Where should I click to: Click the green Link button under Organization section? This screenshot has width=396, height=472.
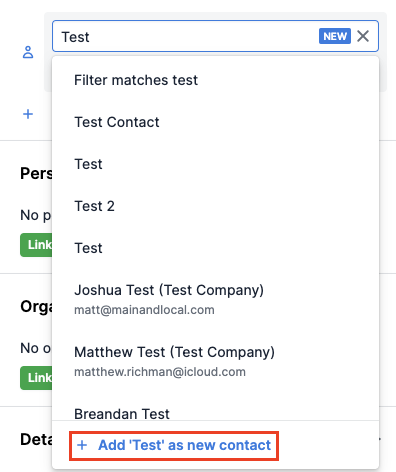pyautogui.click(x=36, y=378)
